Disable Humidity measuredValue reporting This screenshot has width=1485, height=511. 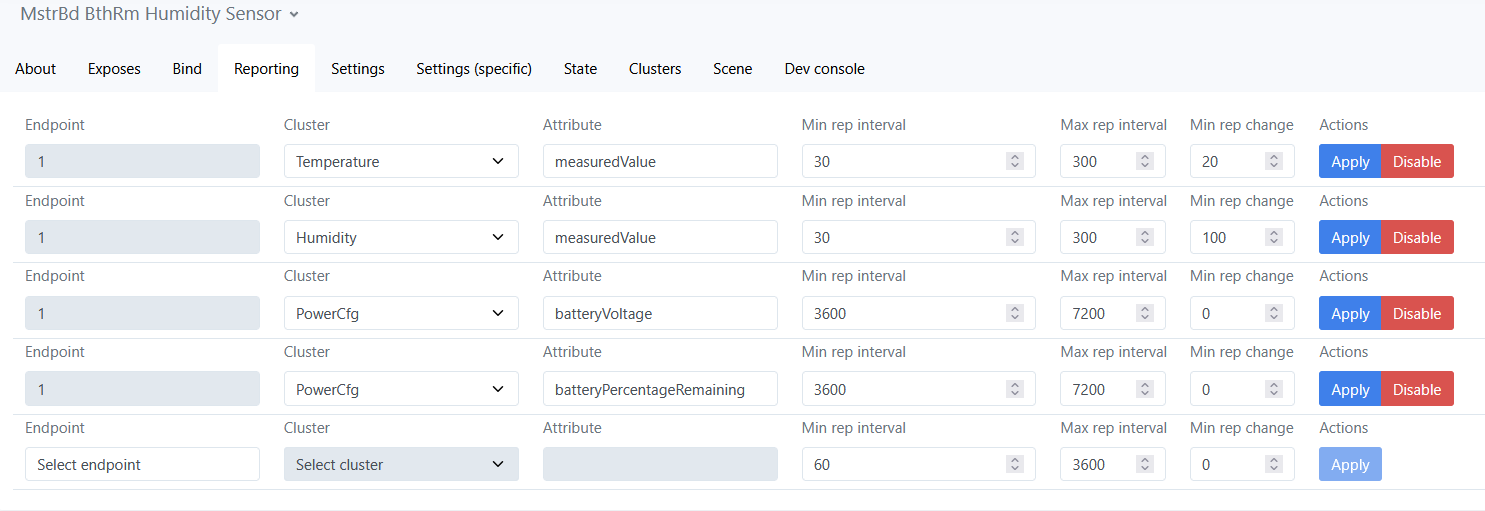pyautogui.click(x=1417, y=237)
